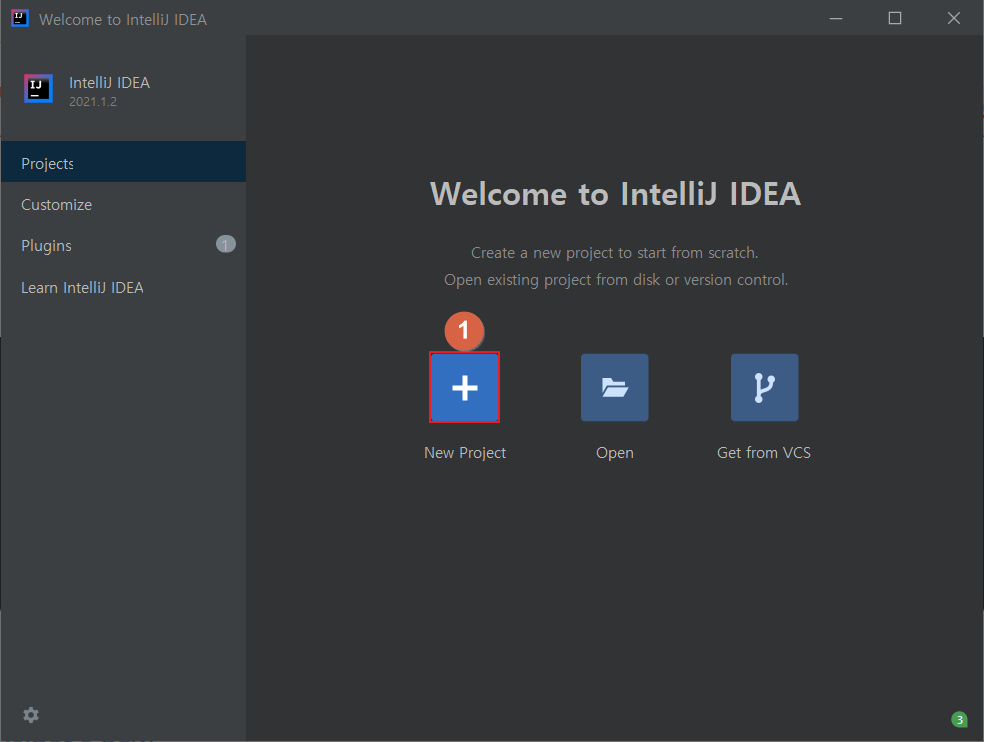Click the Plugins update count badge

click(226, 244)
